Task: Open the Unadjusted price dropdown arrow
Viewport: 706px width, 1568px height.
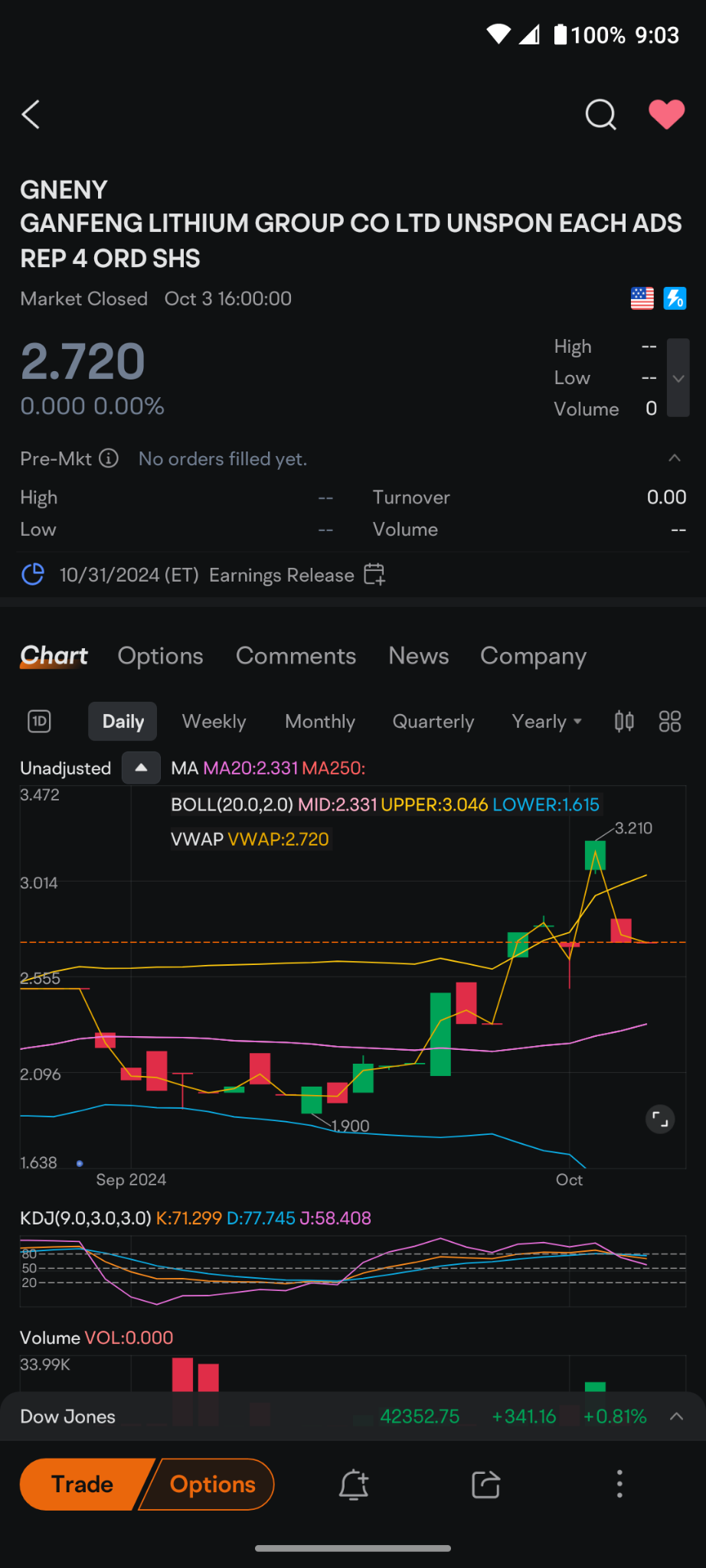Action: pos(141,768)
